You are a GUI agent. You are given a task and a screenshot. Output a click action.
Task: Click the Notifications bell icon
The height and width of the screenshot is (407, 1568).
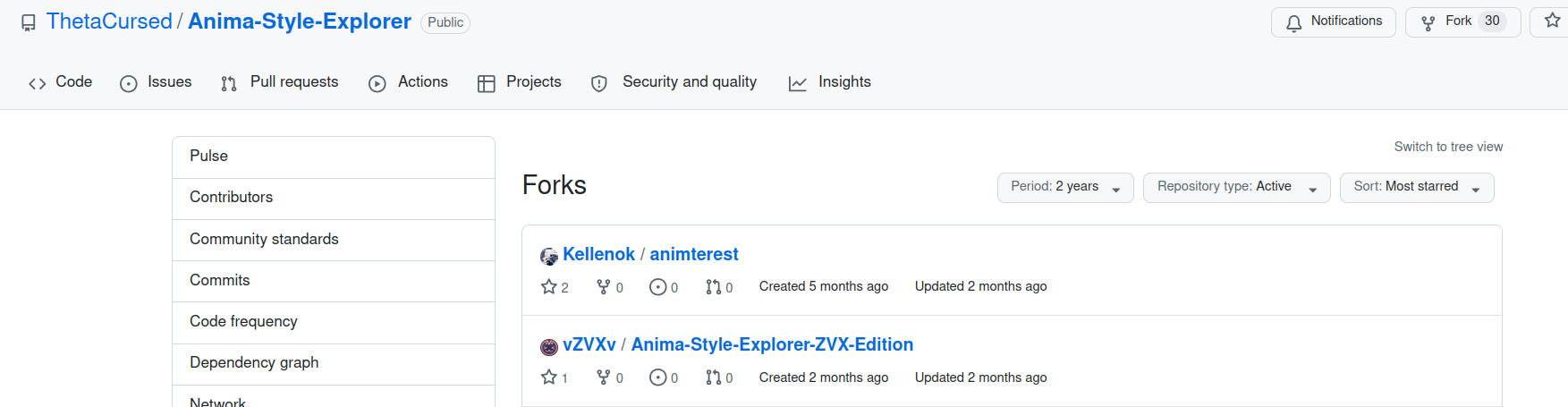(1293, 22)
